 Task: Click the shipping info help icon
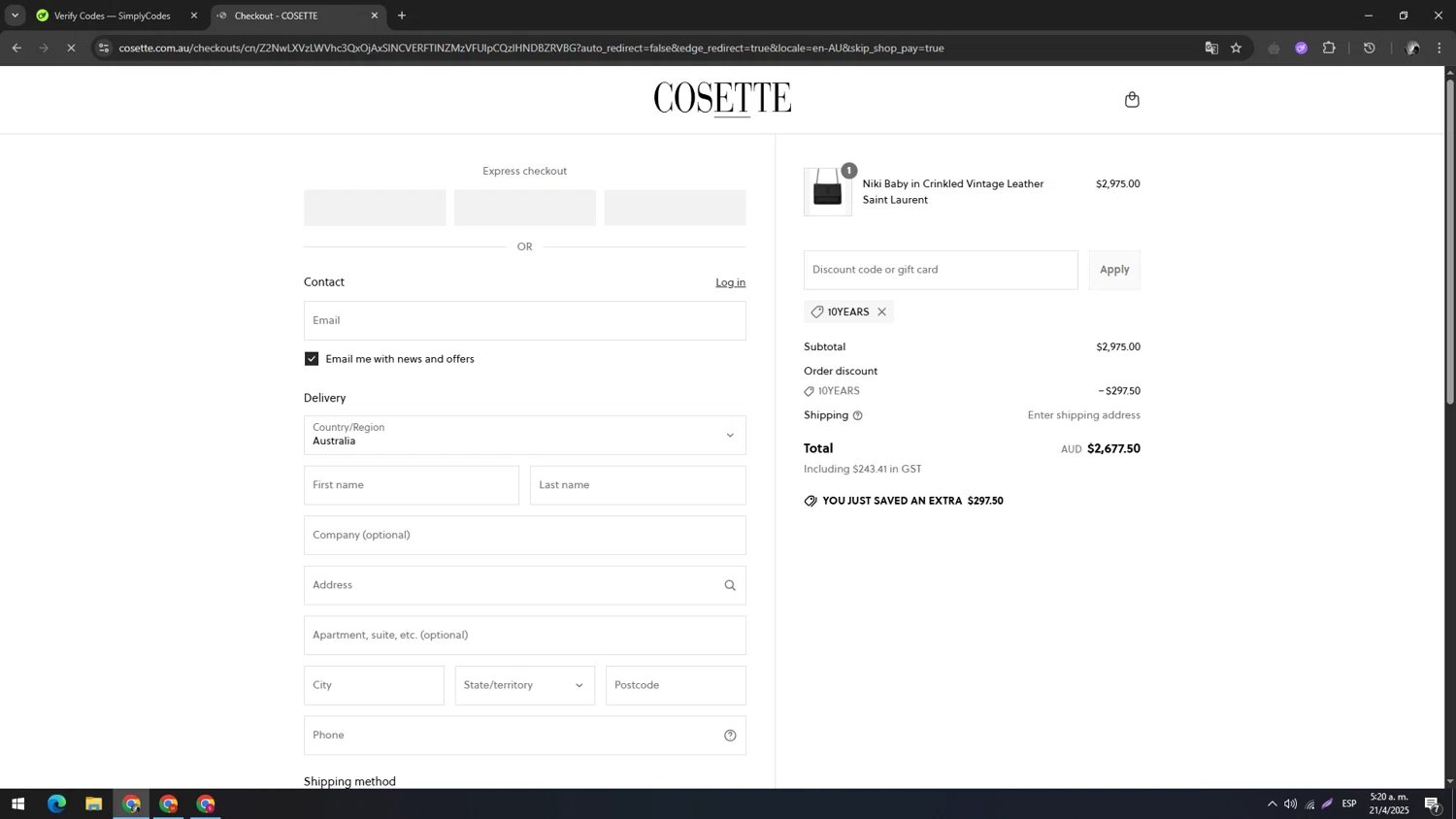857,415
